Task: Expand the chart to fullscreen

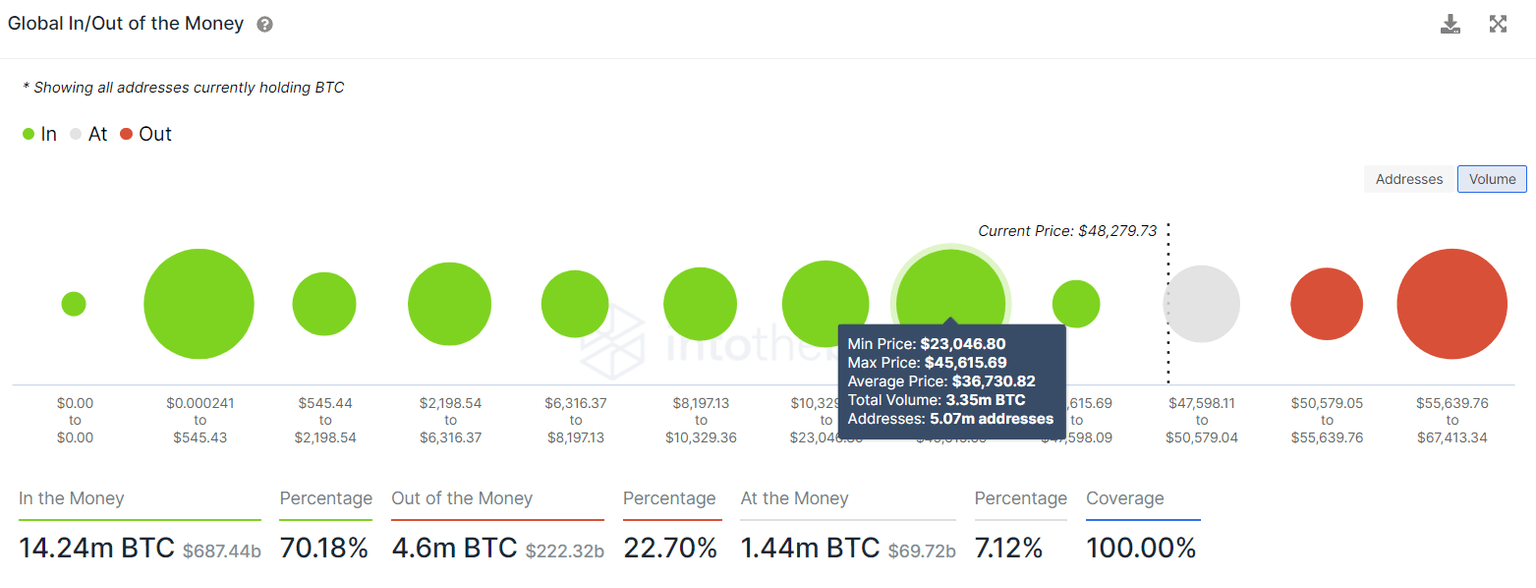Action: pyautogui.click(x=1498, y=25)
